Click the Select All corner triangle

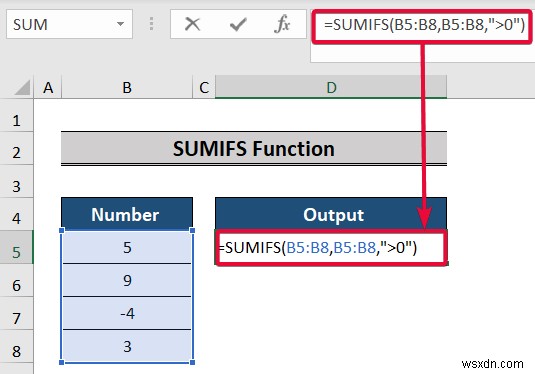[x=21, y=87]
